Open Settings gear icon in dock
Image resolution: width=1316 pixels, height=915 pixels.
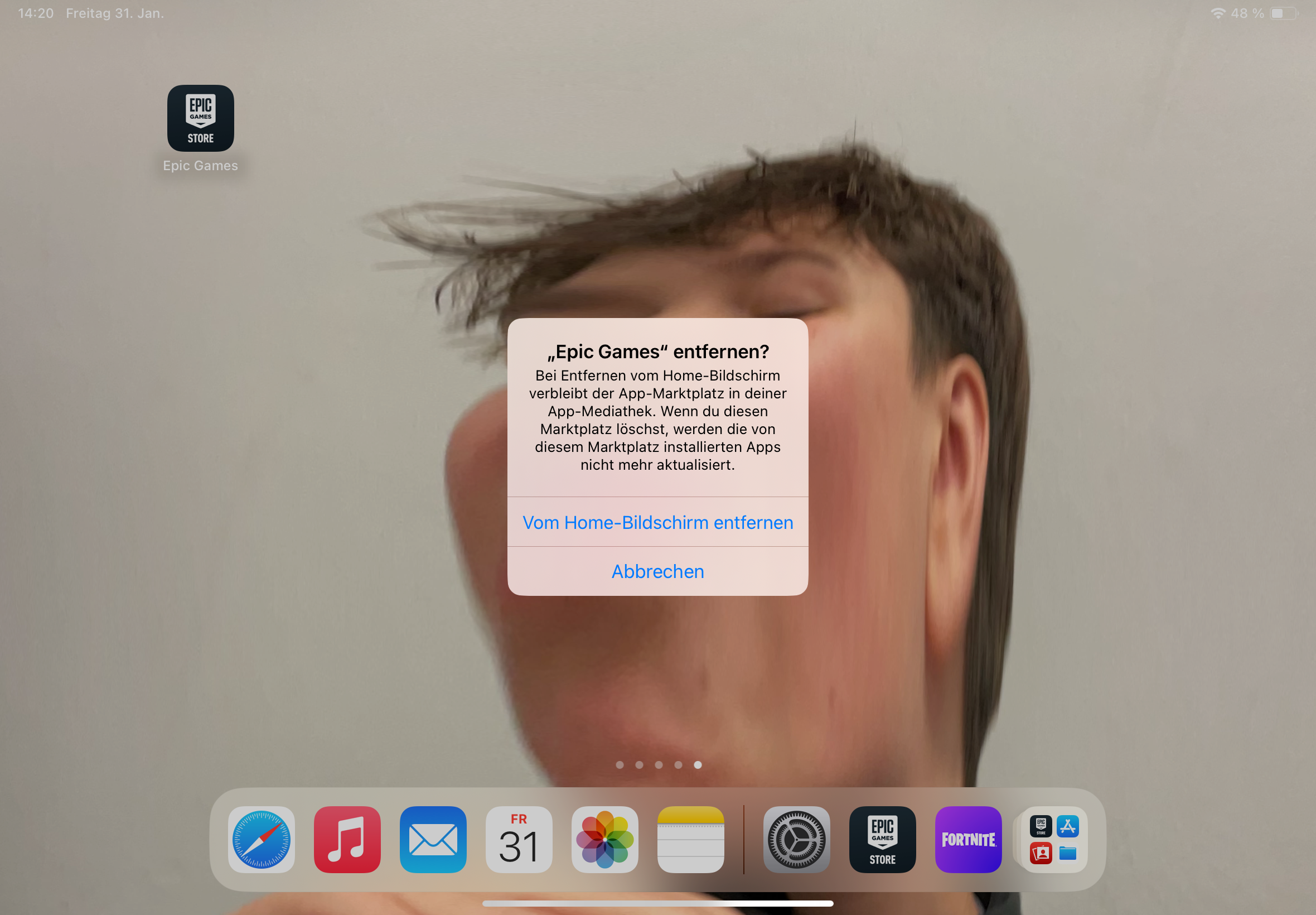tap(796, 839)
